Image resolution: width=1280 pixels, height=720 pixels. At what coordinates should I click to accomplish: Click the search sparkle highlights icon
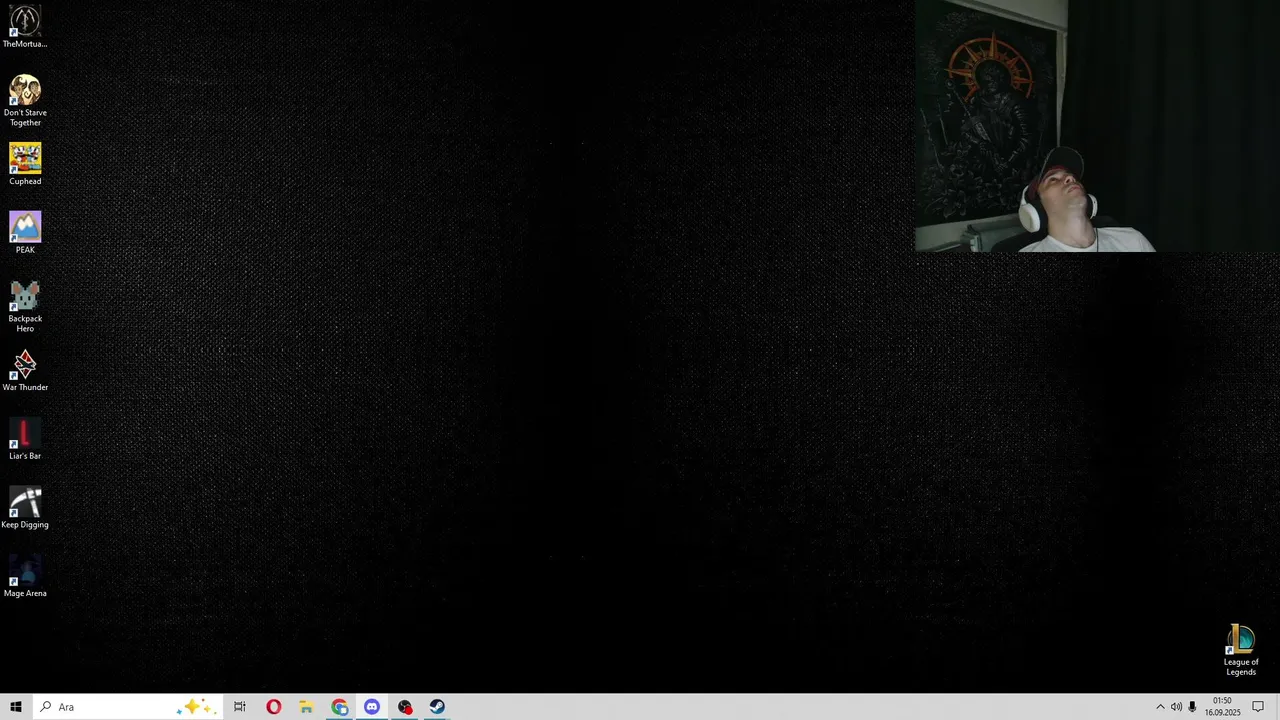click(x=195, y=707)
